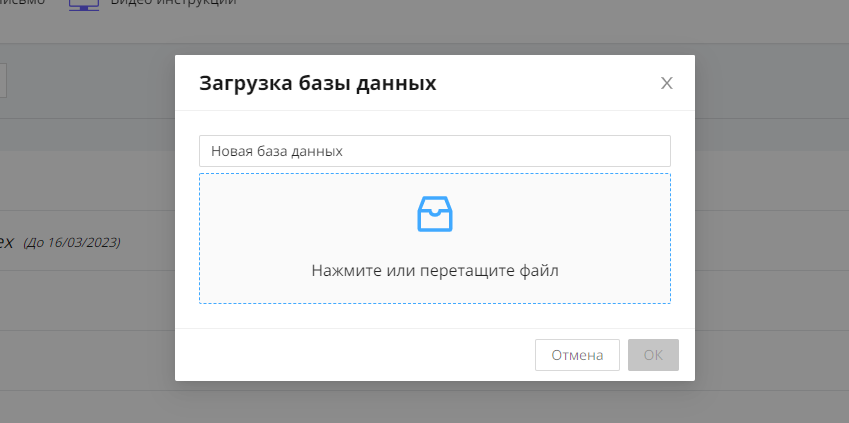The width and height of the screenshot is (849, 423).
Task: Click the cut-off письмо menu item
Action: pos(22,3)
